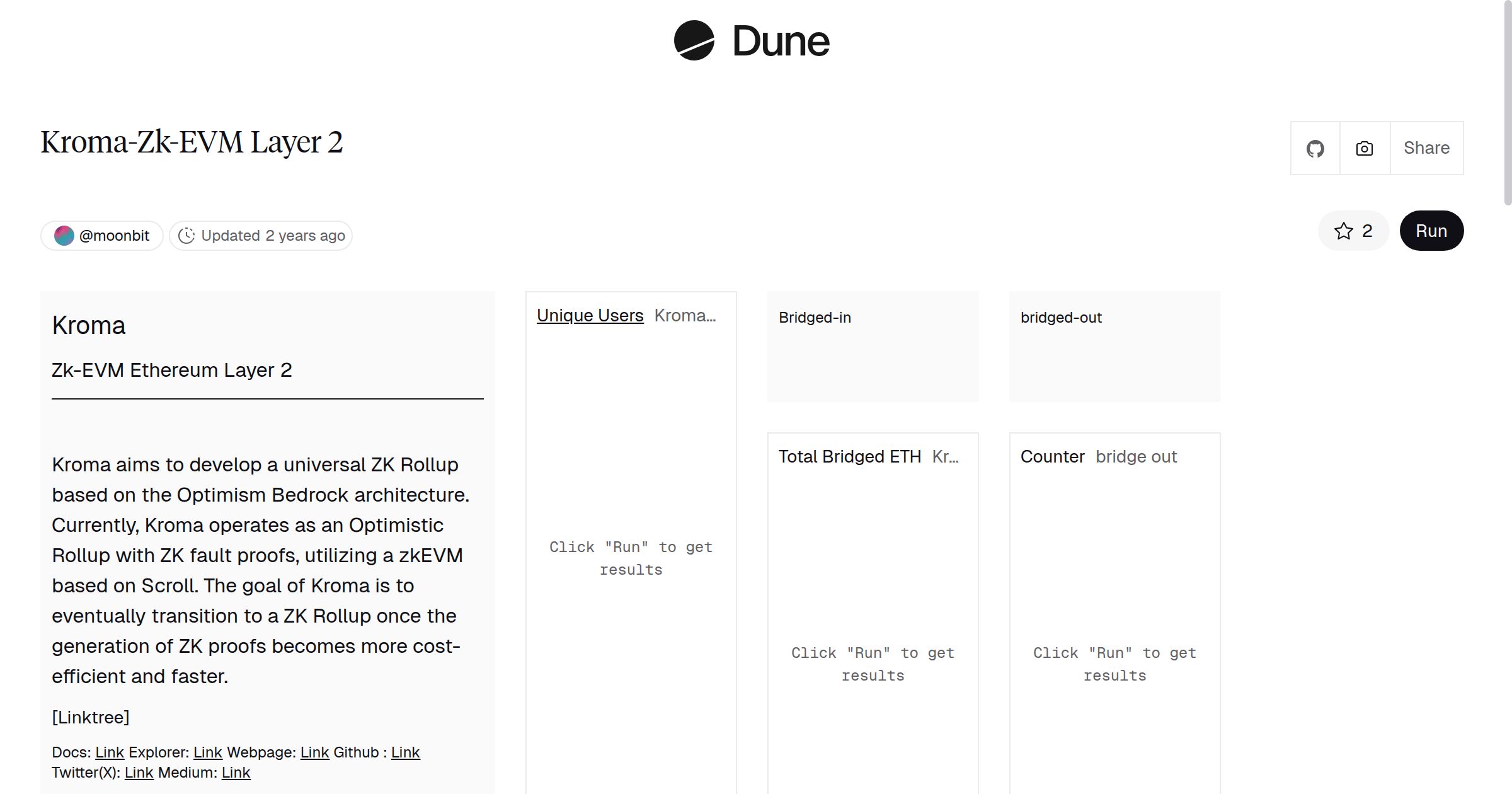
Task: Click the page vertical scrollbar
Action: coord(1507,101)
